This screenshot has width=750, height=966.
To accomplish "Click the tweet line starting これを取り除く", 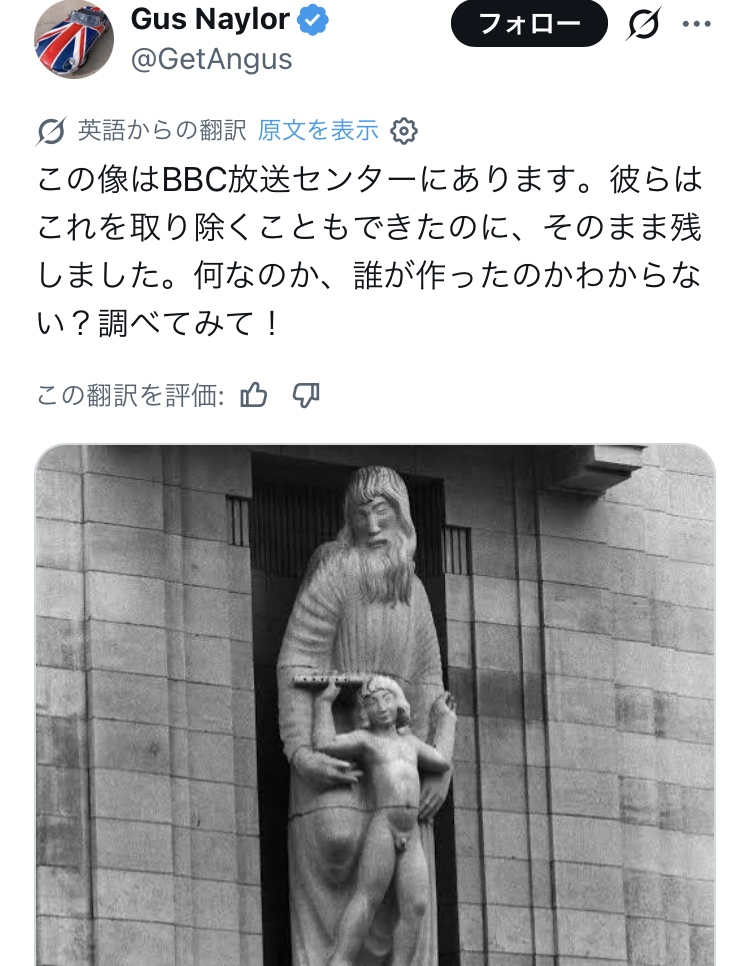I will (369, 228).
